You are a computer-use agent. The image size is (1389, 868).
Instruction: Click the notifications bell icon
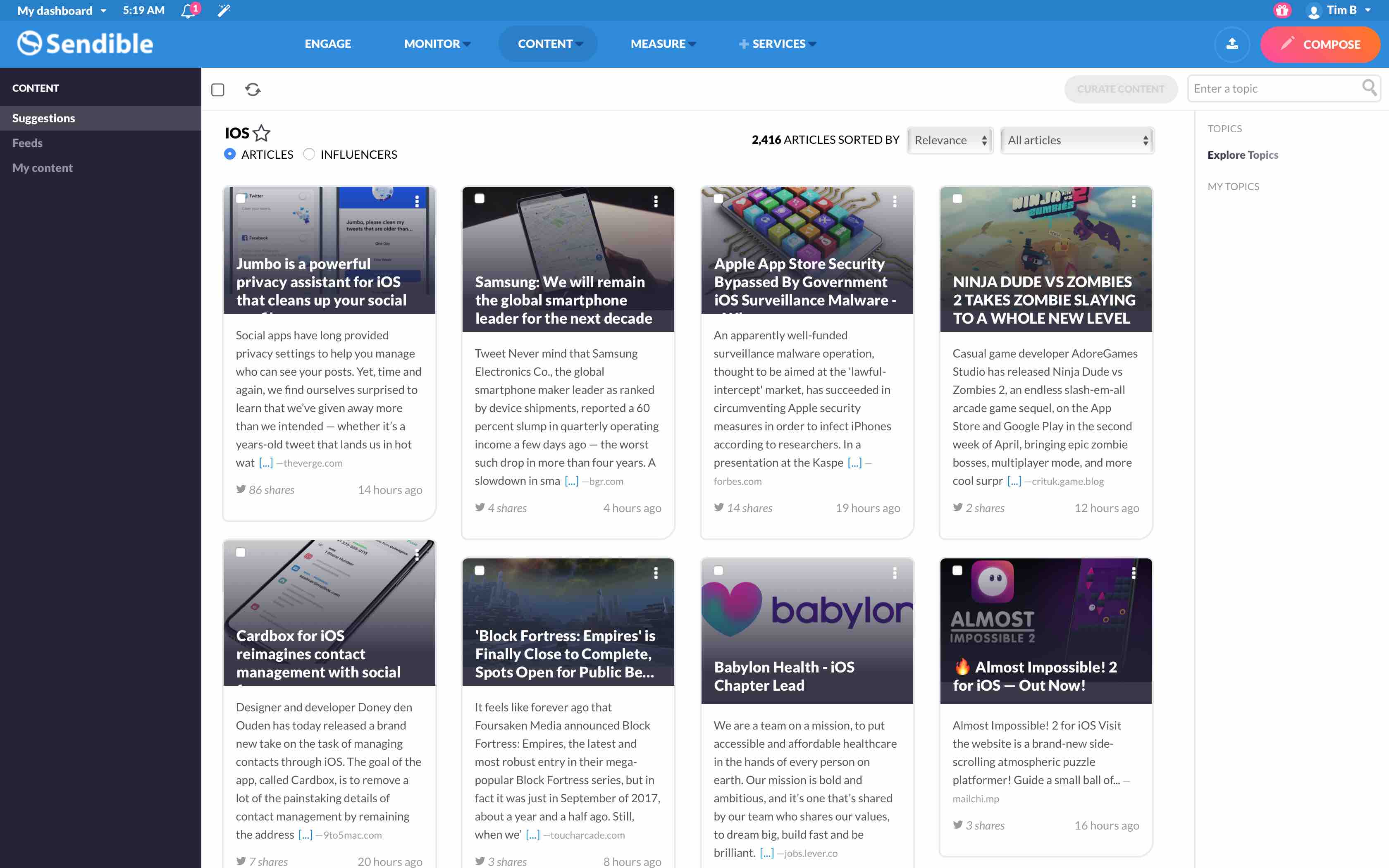click(x=188, y=11)
